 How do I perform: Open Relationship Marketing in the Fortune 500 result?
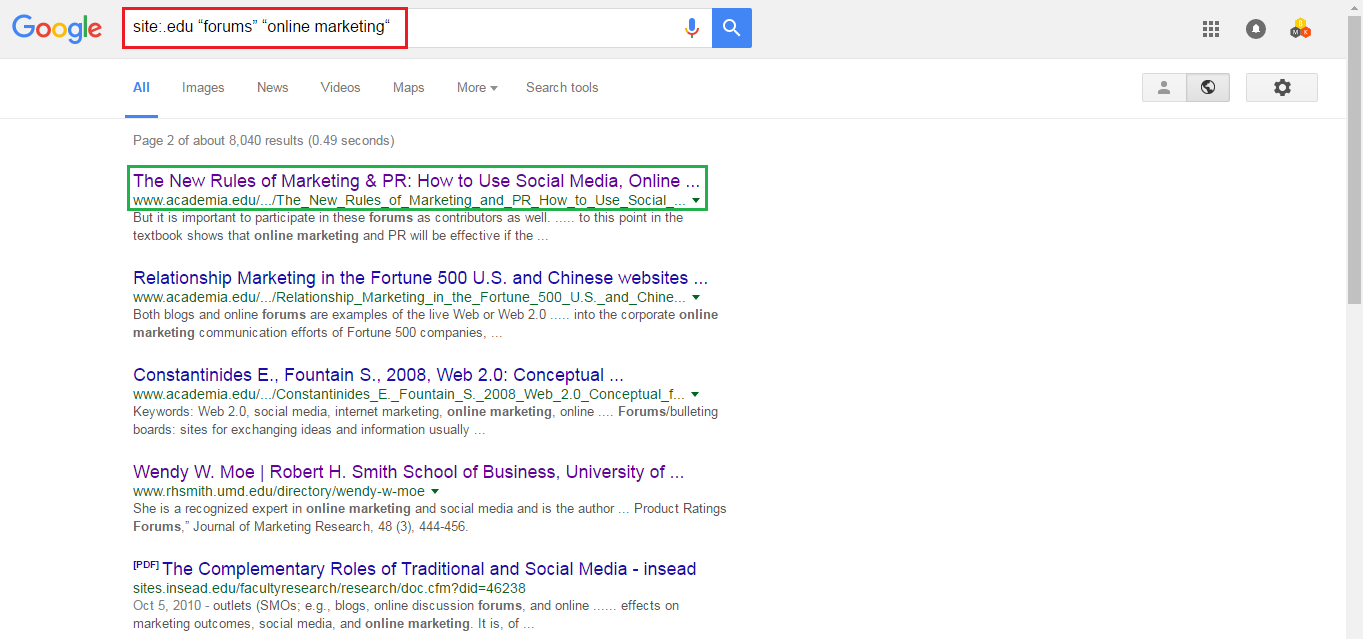tap(420, 278)
